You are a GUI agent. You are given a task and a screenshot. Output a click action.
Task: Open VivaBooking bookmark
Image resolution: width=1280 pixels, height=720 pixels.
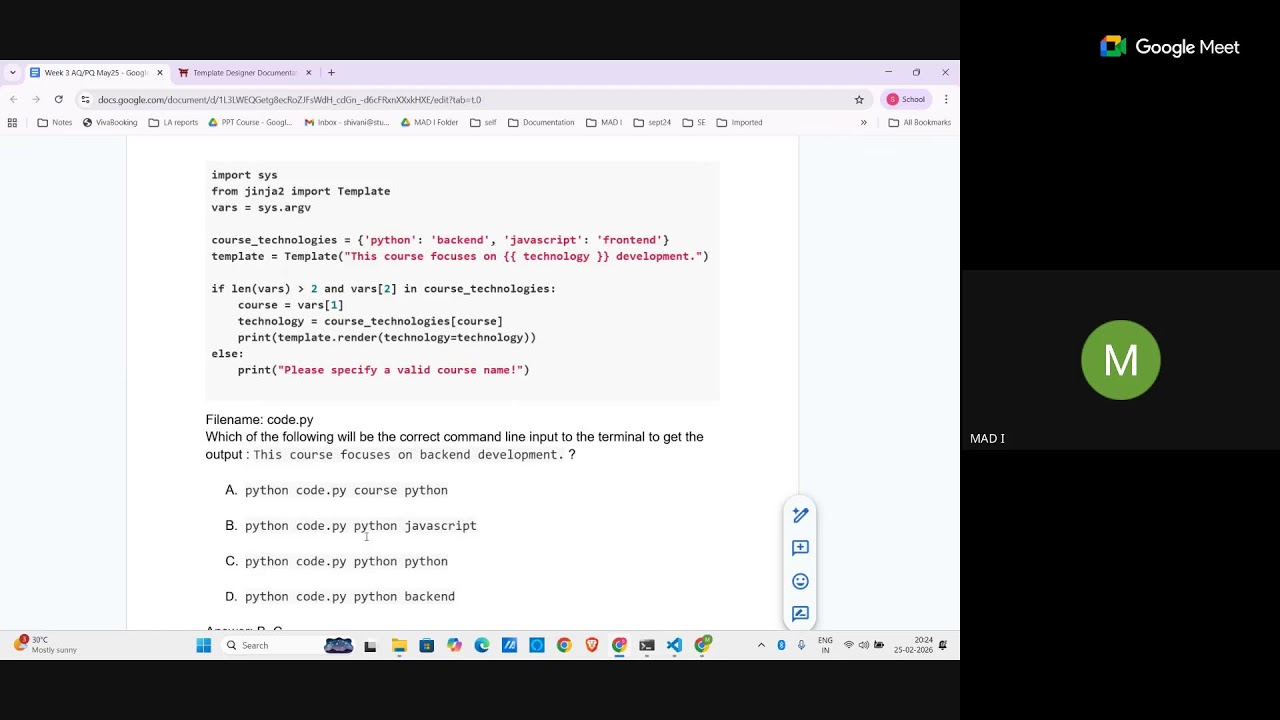point(110,123)
